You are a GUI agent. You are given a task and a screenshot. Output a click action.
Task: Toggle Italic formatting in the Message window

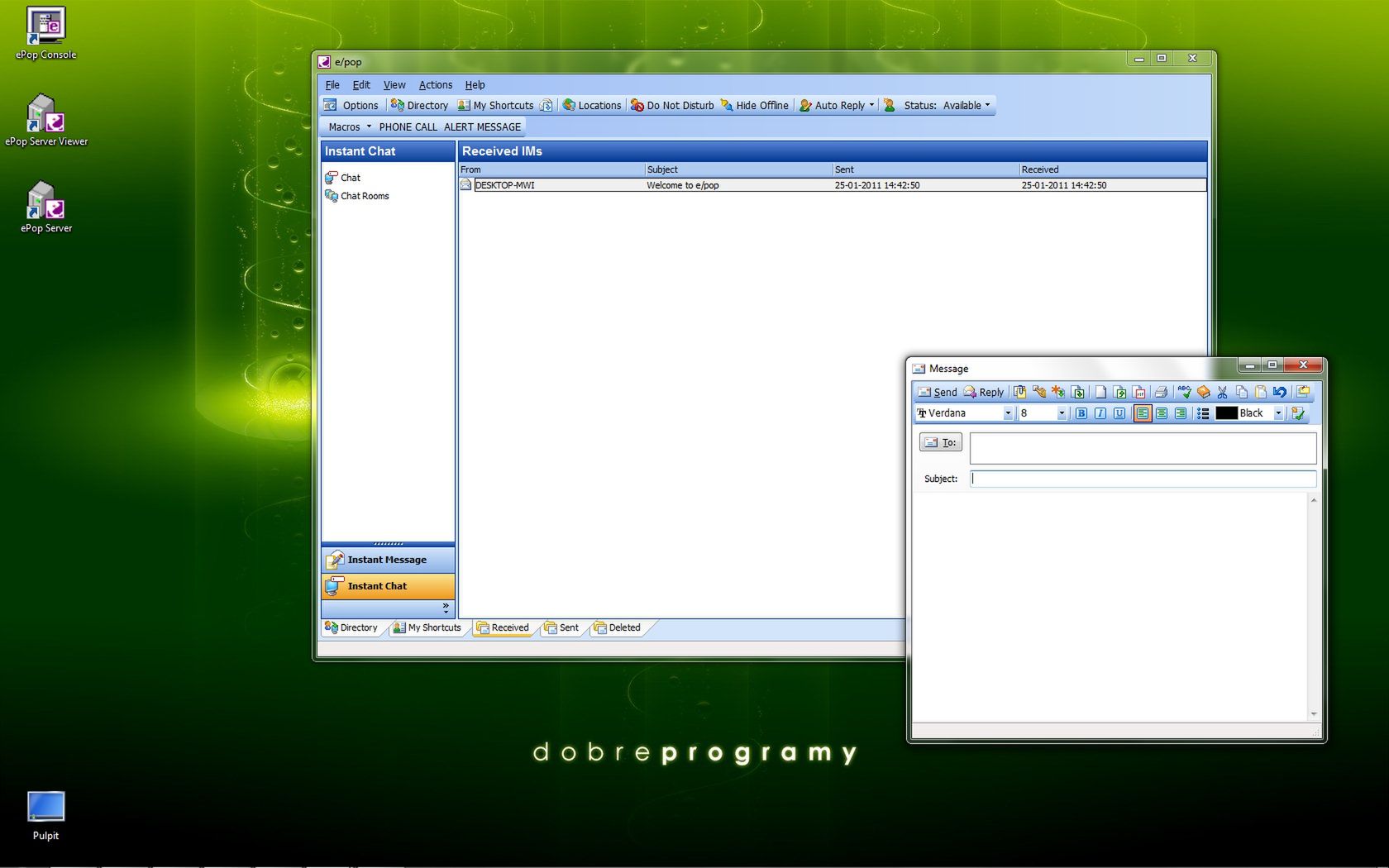coord(1100,413)
